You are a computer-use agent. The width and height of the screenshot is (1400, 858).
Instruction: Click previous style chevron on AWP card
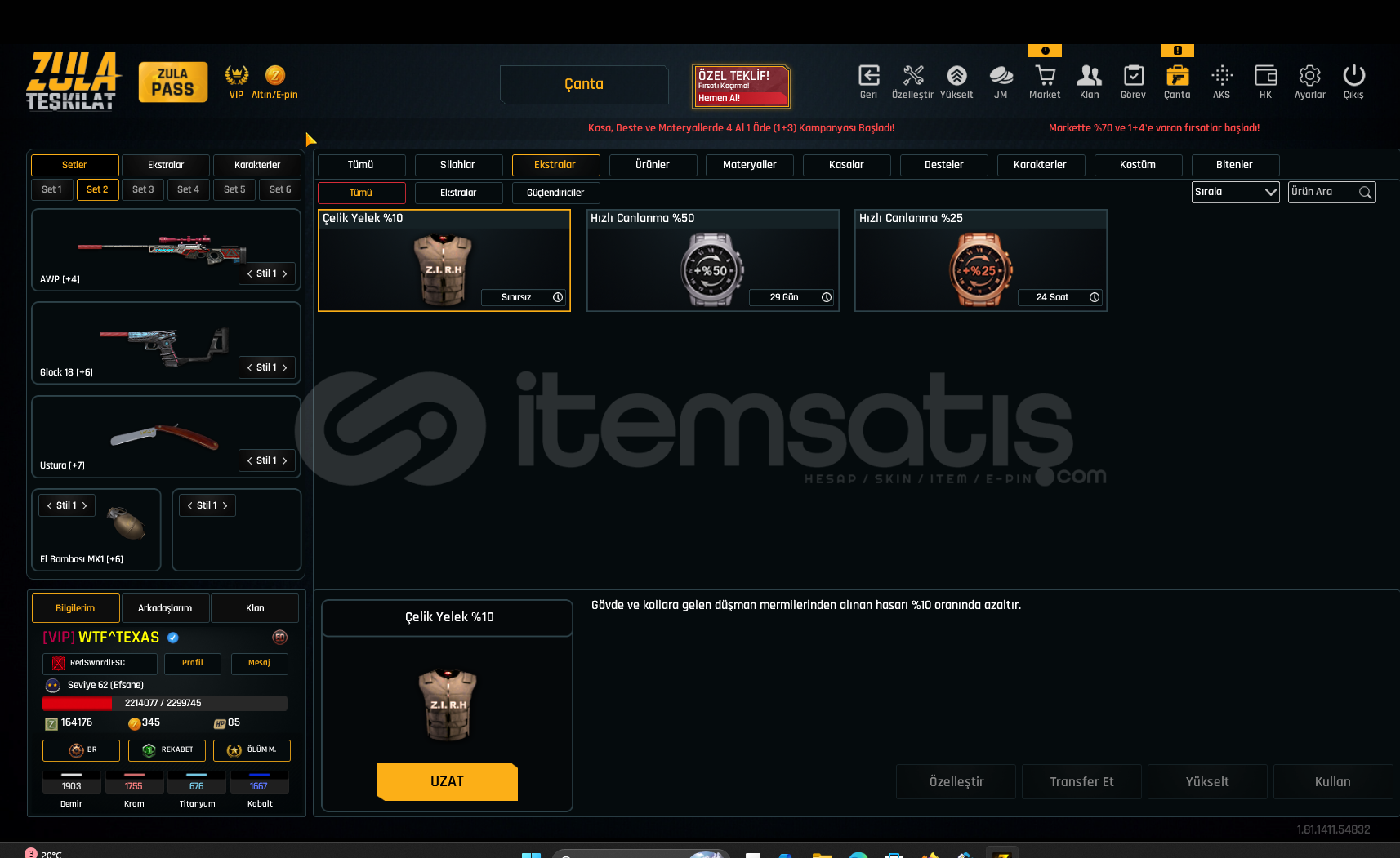pos(249,273)
